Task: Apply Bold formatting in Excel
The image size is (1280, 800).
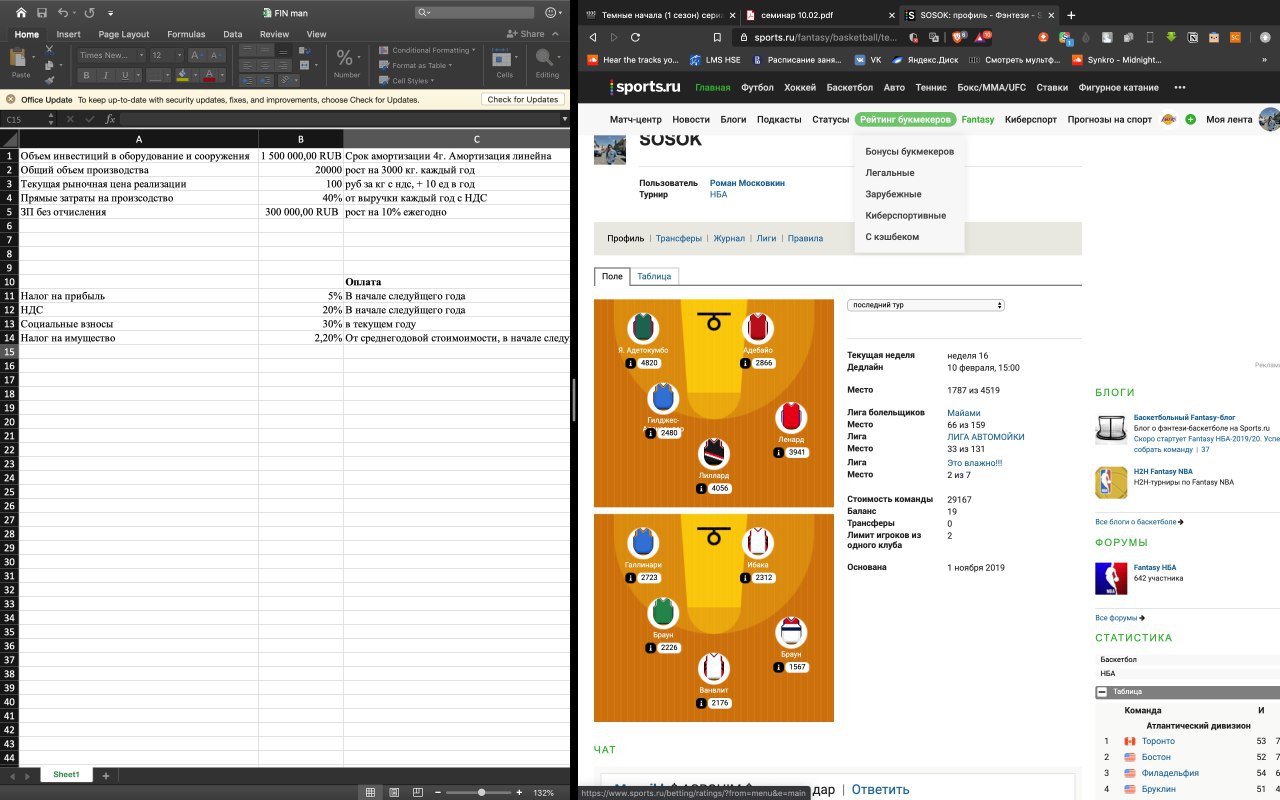Action: tap(86, 75)
